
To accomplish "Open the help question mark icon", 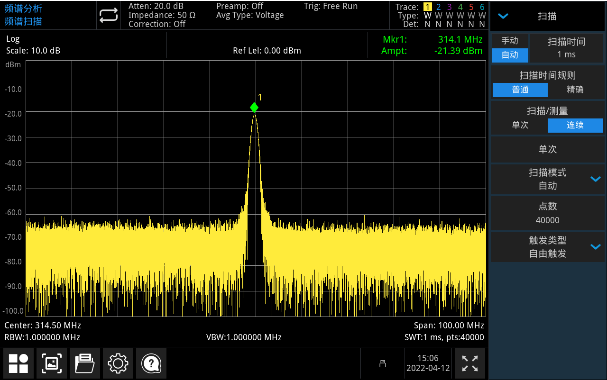I will point(151,363).
